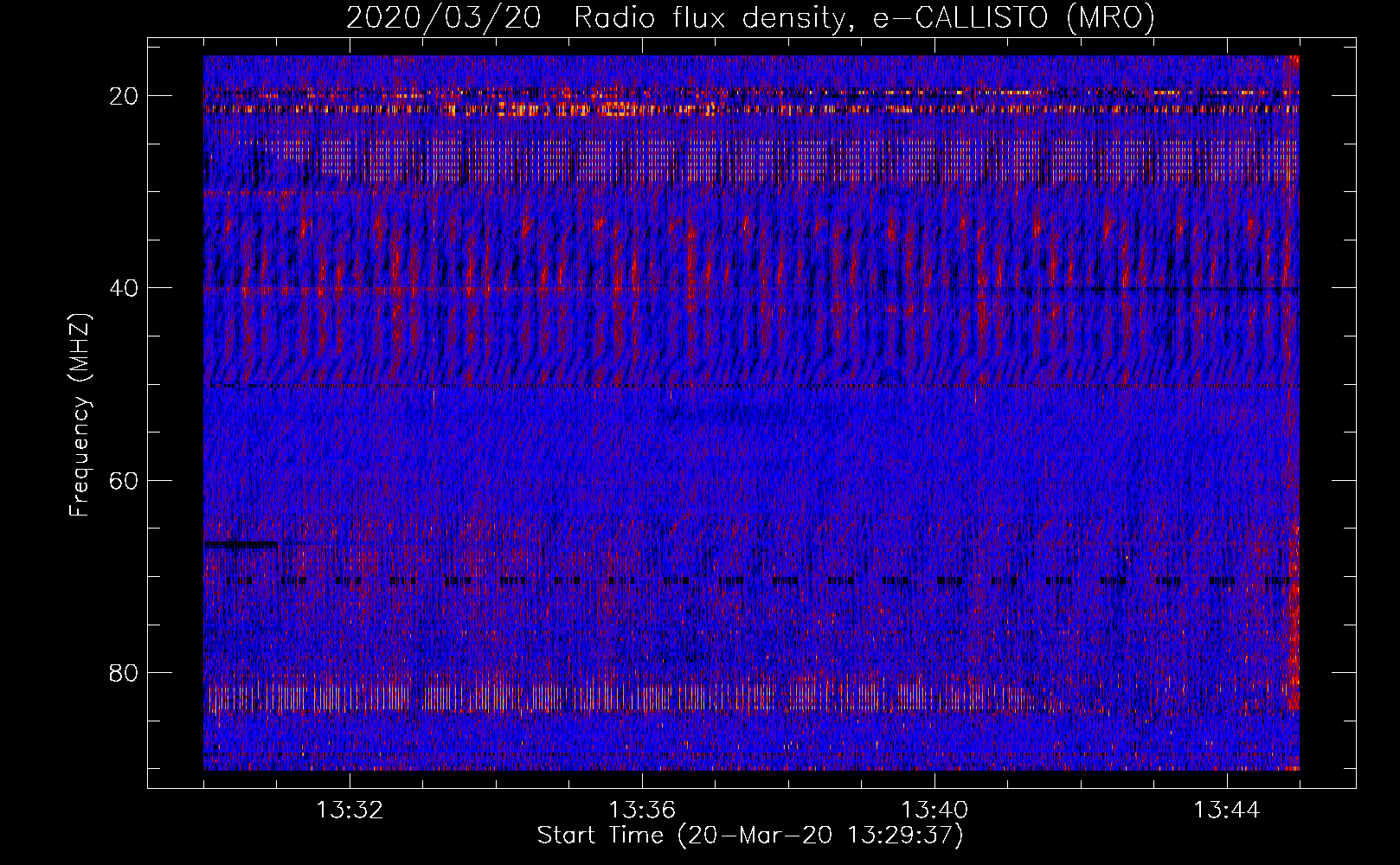Click the time tick label 13:44
The image size is (1400, 865).
pyautogui.click(x=1226, y=811)
